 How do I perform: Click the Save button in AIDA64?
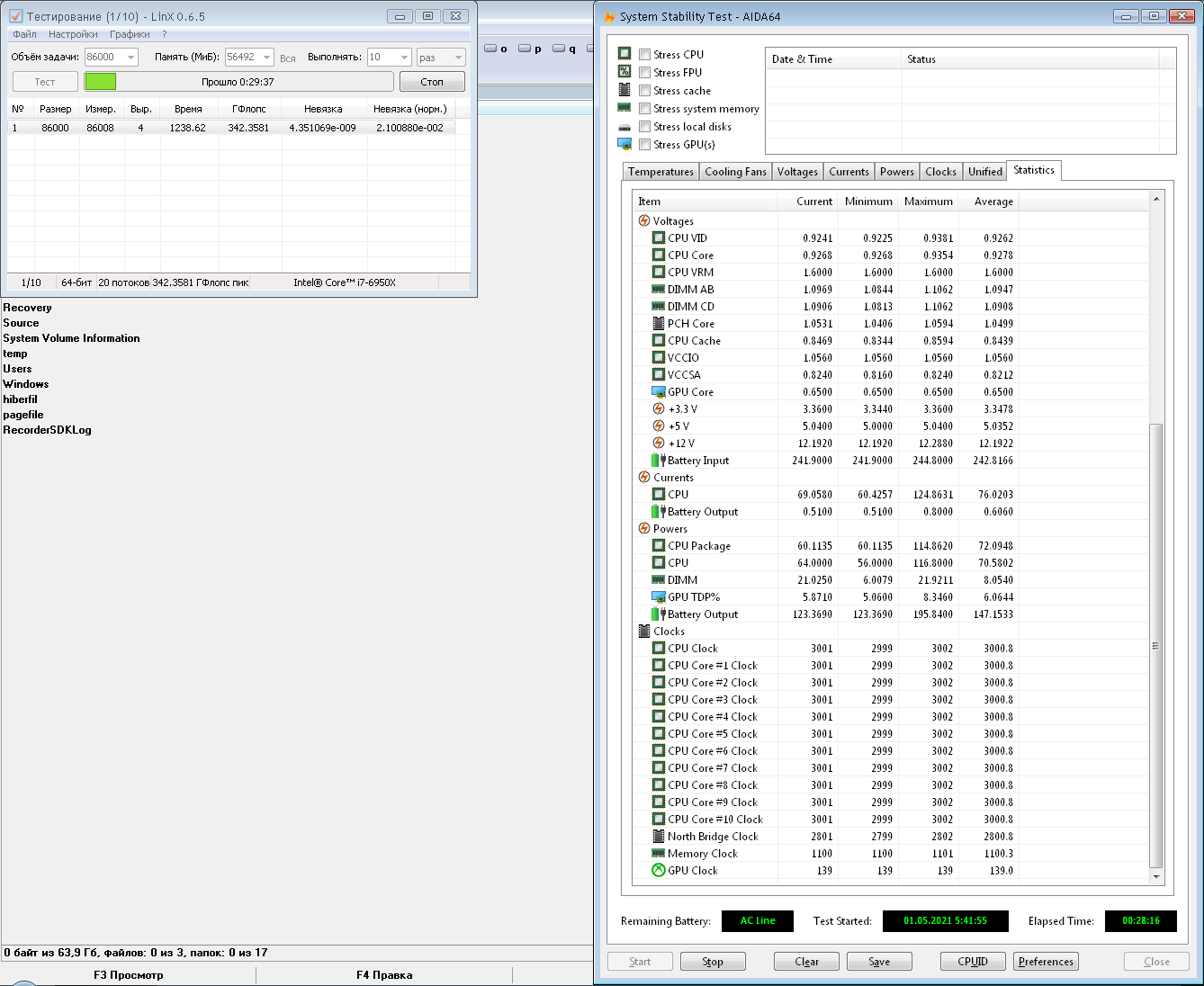point(879,962)
